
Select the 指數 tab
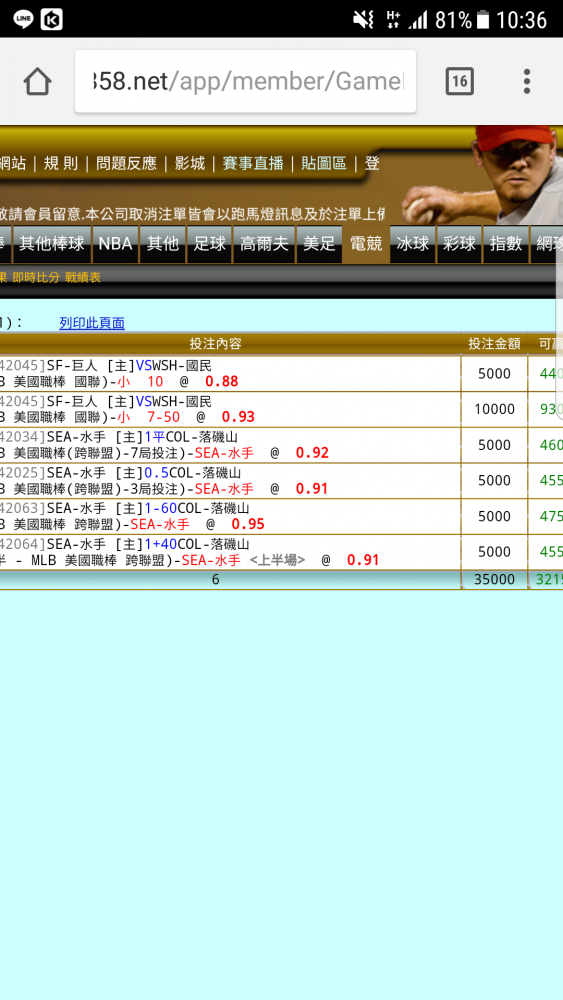[x=506, y=244]
